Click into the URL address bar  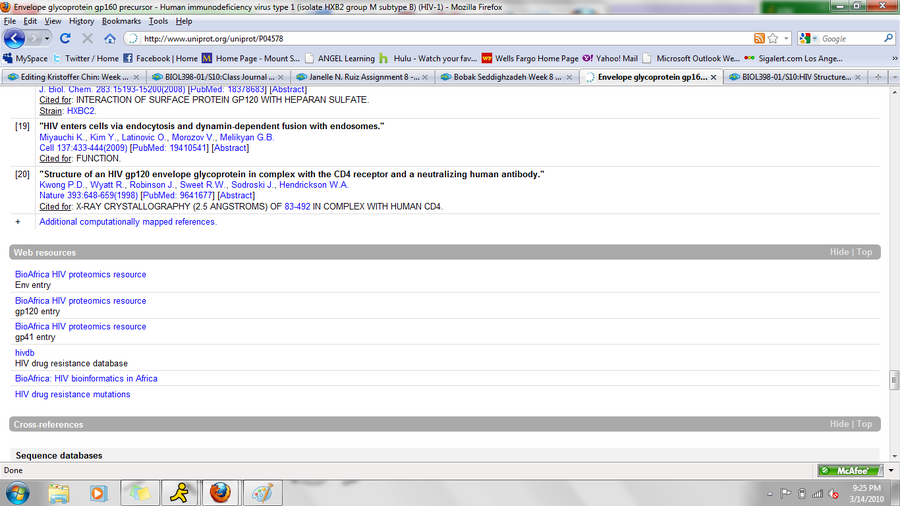440,38
